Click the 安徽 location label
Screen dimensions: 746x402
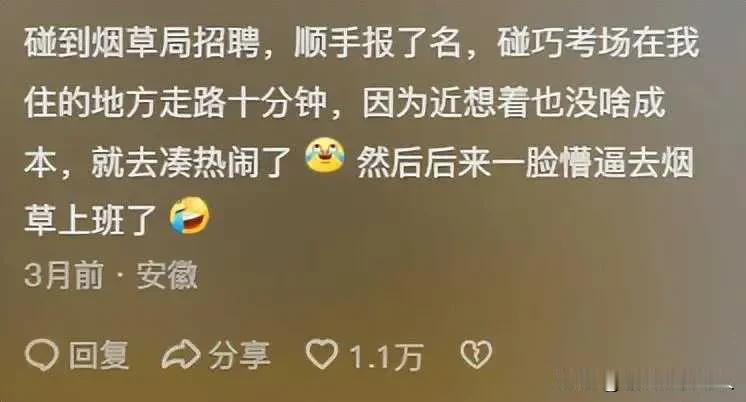167,275
